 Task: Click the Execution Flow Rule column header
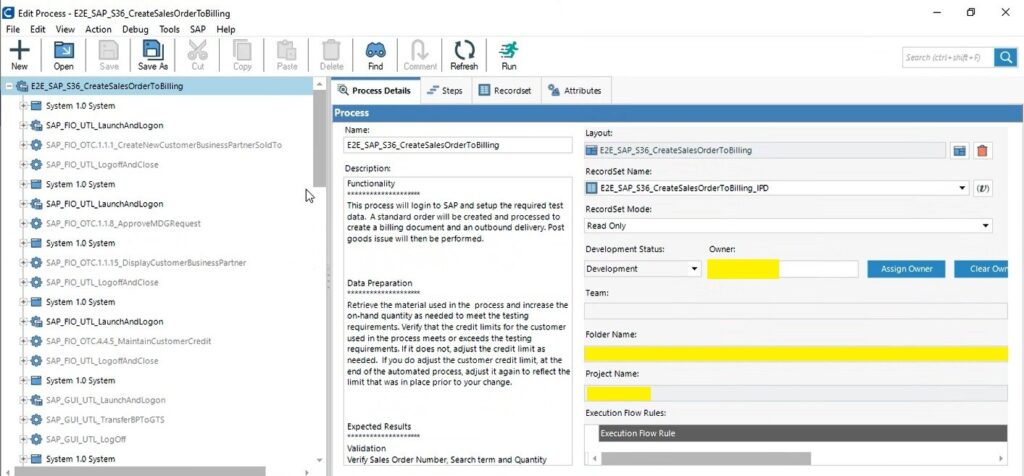tap(803, 434)
